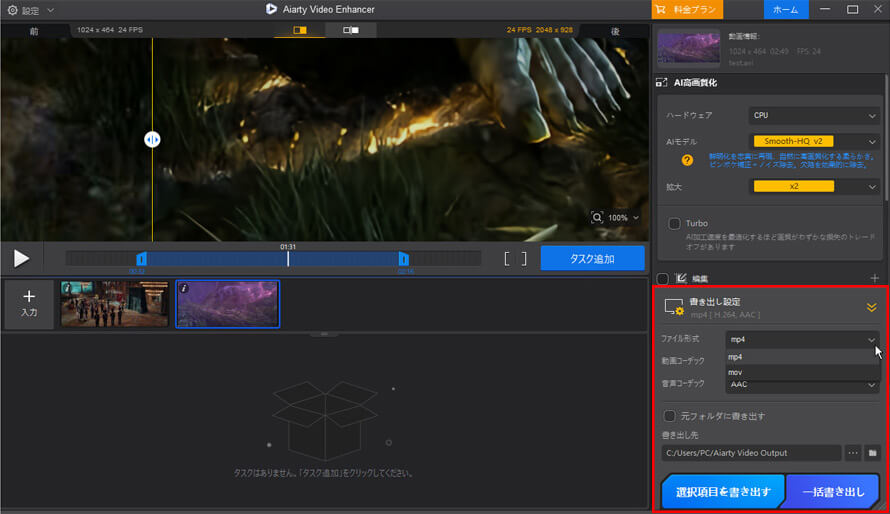The image size is (890, 514).
Task: Switch to side-by-side compare view mode
Action: click(x=351, y=30)
